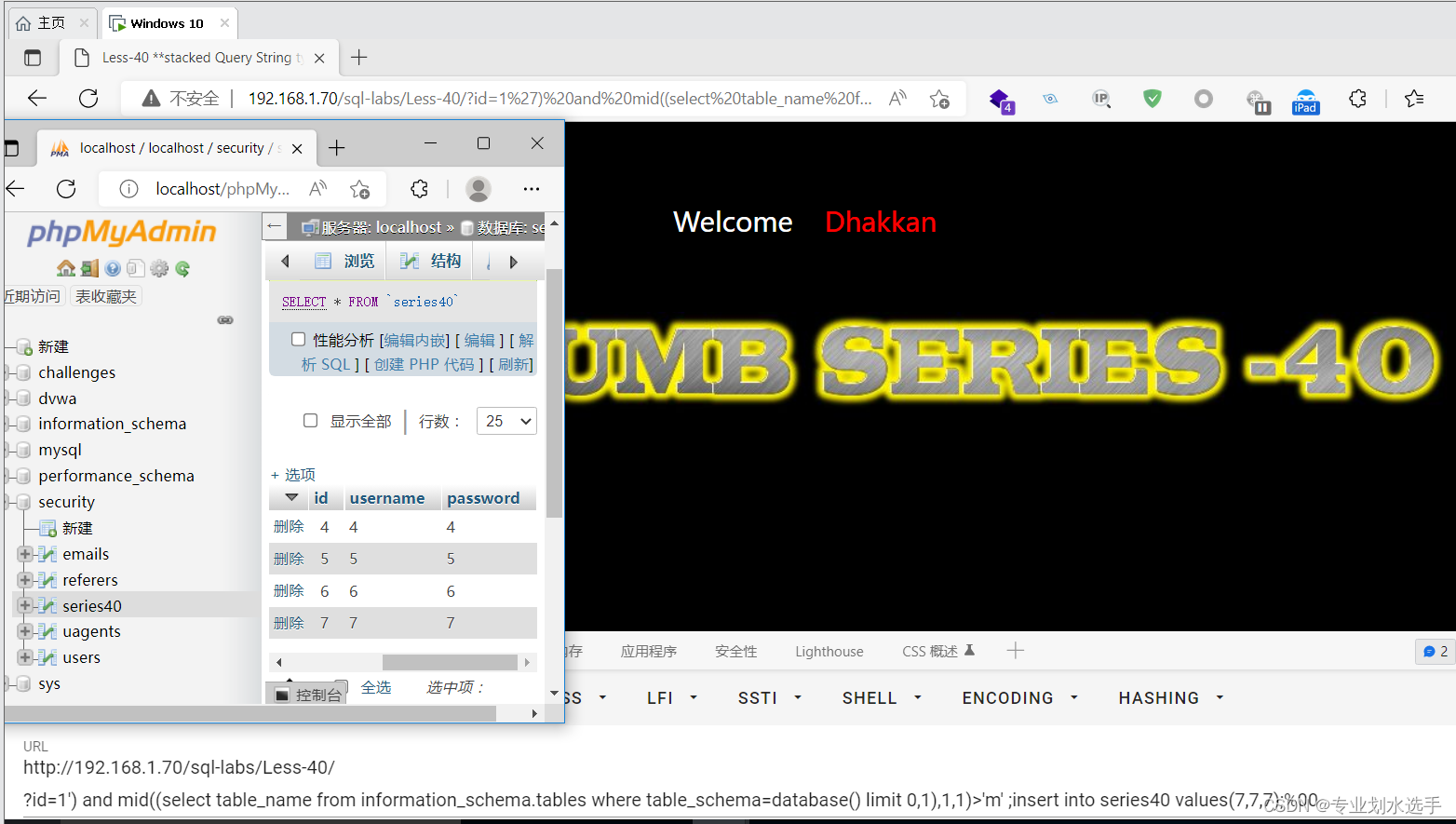
Task: Expand the uagents table node
Action: click(x=25, y=631)
